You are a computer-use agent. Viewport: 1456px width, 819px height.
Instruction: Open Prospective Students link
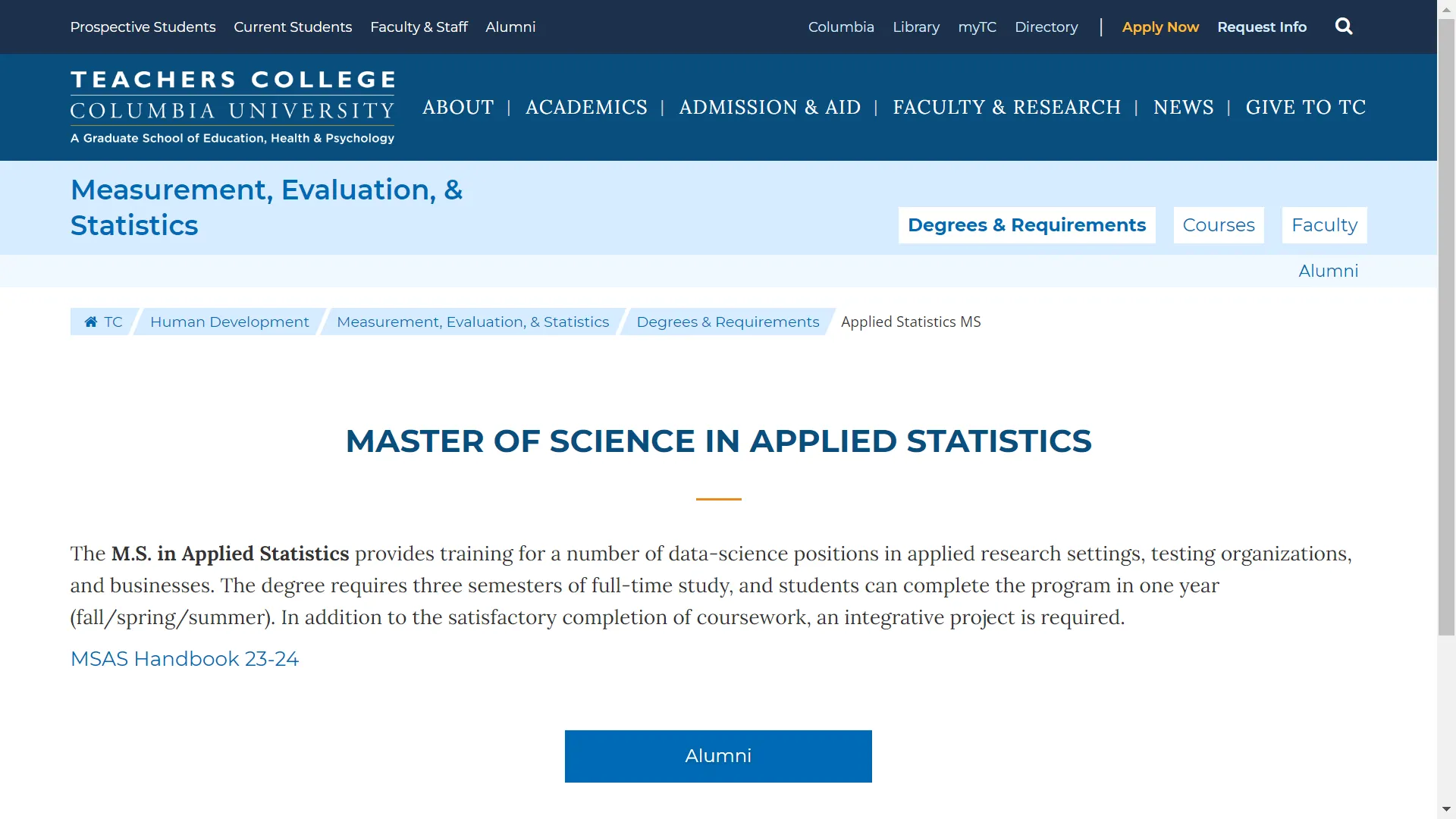click(x=143, y=27)
